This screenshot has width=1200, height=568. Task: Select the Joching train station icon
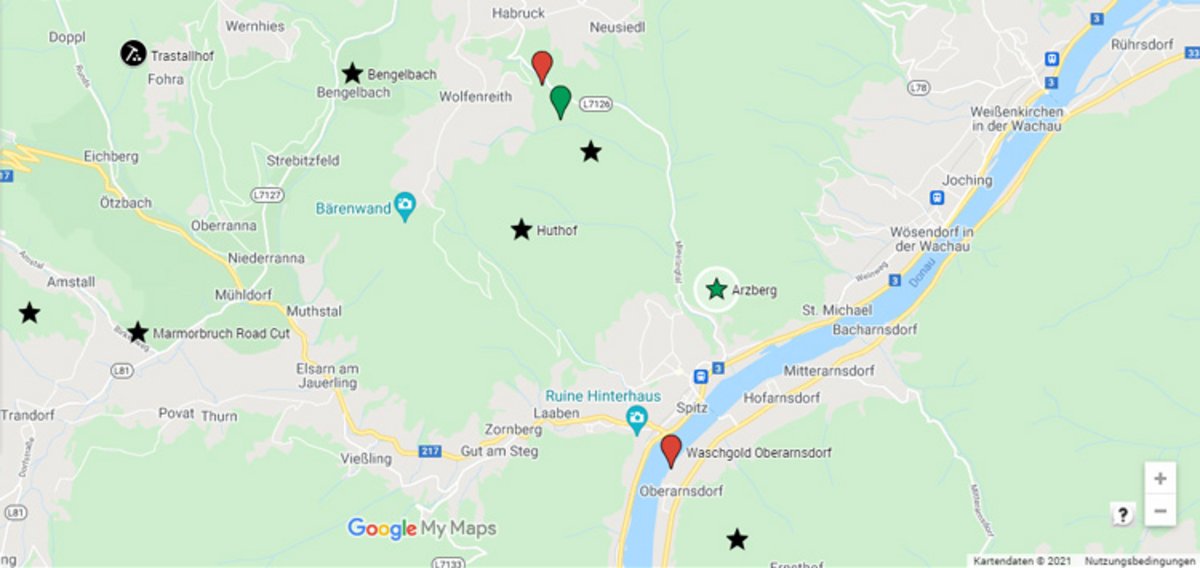click(x=937, y=198)
